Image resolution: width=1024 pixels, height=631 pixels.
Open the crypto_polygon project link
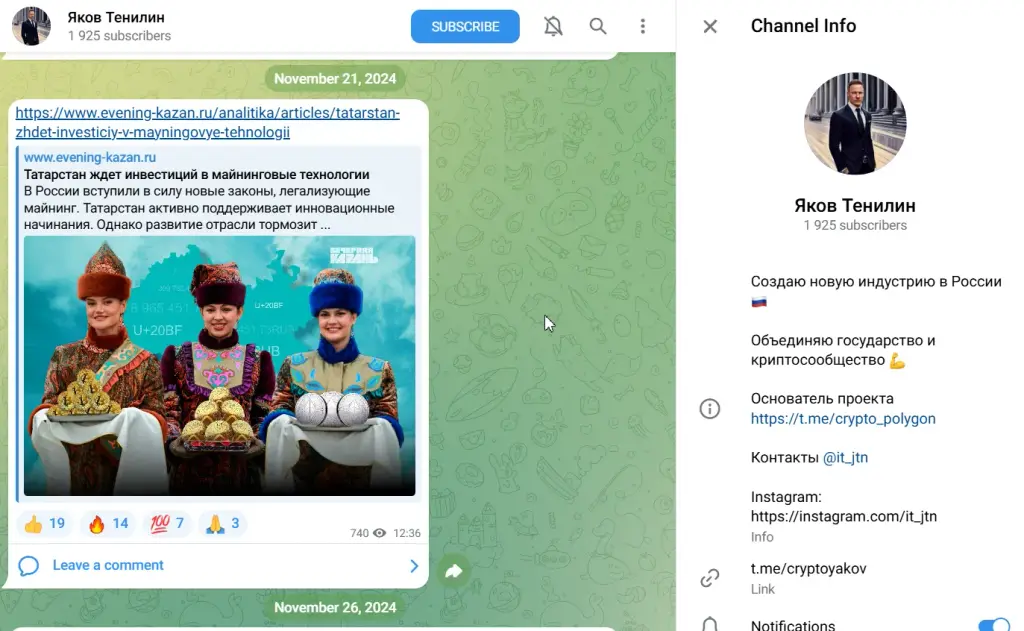click(842, 419)
